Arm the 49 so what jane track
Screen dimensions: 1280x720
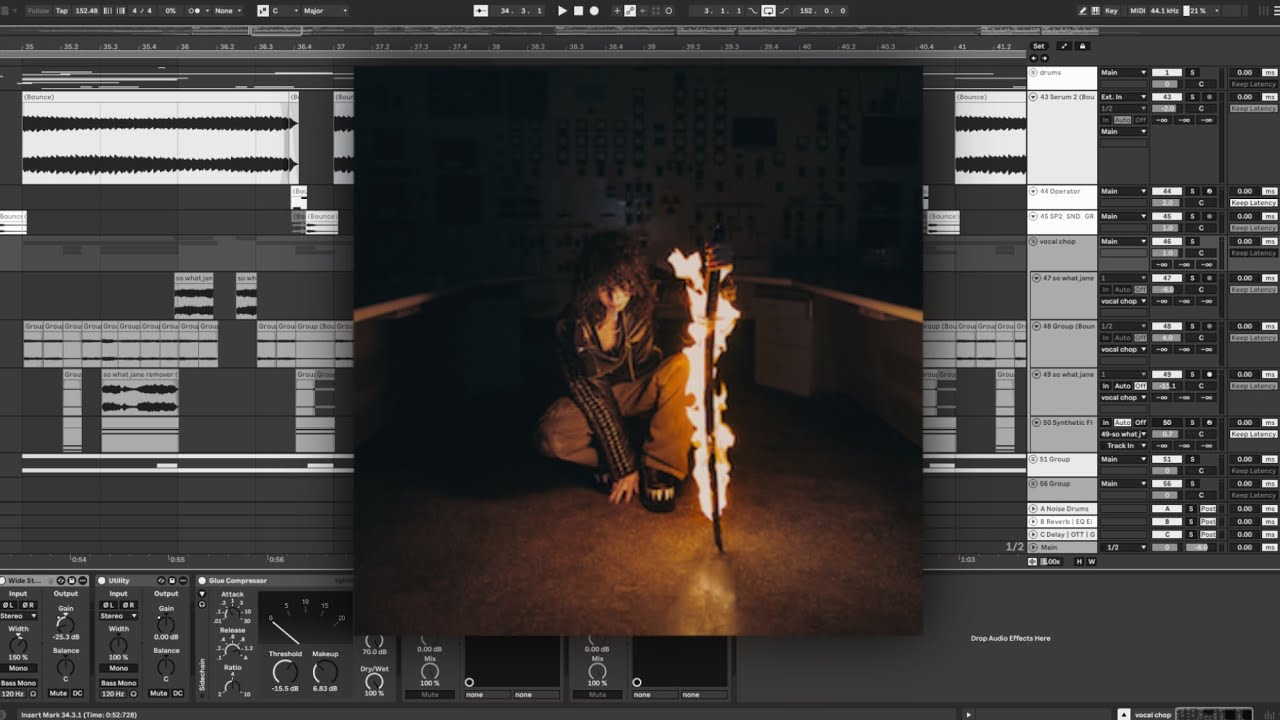[x=1209, y=375]
